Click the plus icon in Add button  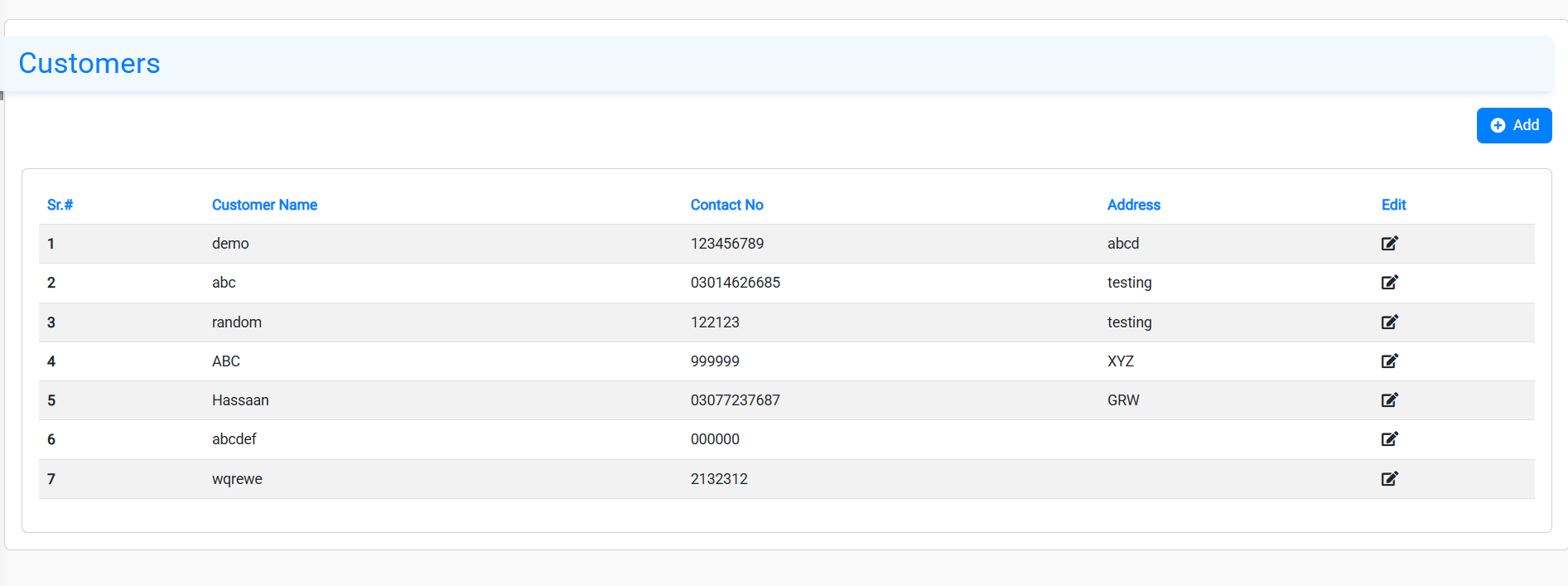coord(1498,125)
